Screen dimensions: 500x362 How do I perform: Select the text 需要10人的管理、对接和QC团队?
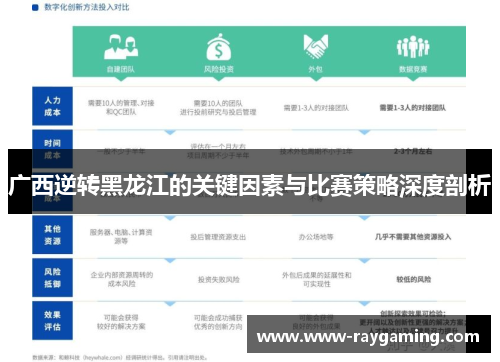click(121, 107)
